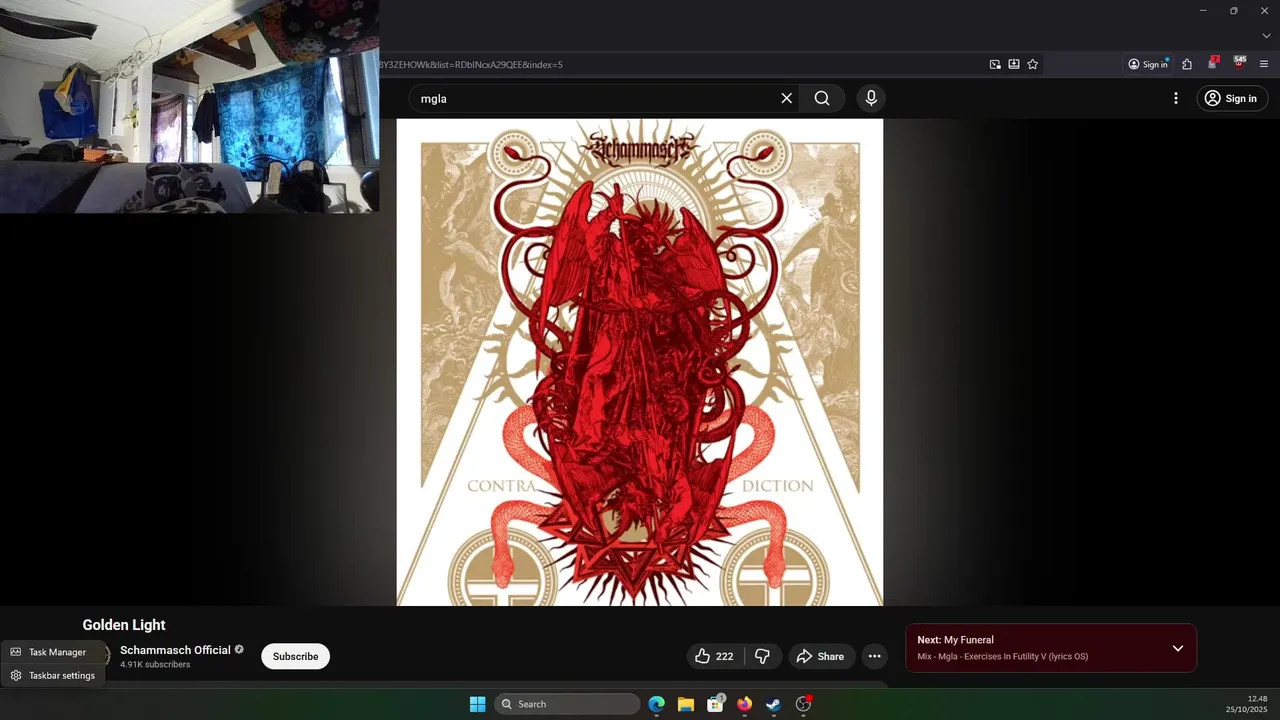Bookmark this page with star icon
The image size is (1280, 720).
(x=1033, y=64)
